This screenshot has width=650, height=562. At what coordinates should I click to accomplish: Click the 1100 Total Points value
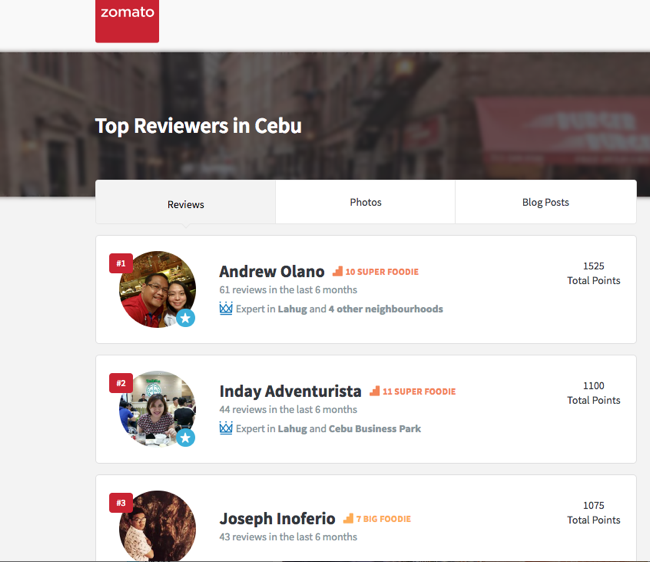pos(594,393)
